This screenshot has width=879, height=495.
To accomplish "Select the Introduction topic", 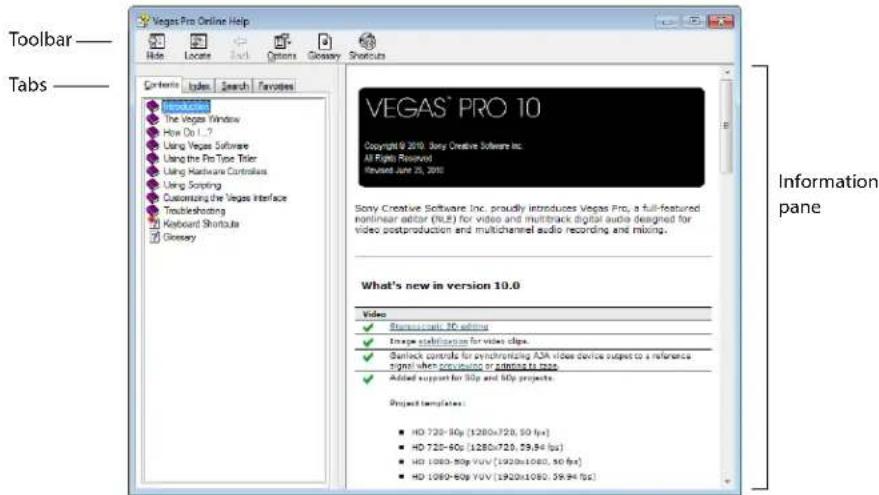I will pyautogui.click(x=186, y=106).
